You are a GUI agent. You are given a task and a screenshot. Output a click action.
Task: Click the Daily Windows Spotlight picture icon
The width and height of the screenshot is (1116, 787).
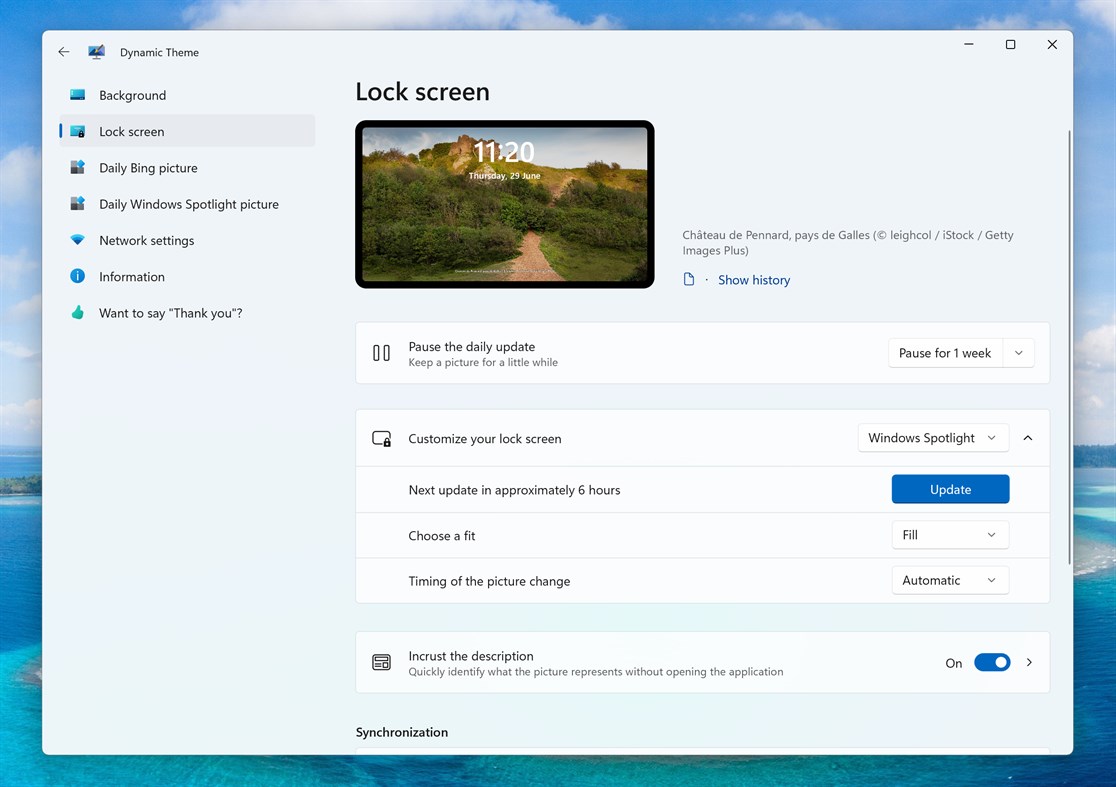[x=77, y=204]
